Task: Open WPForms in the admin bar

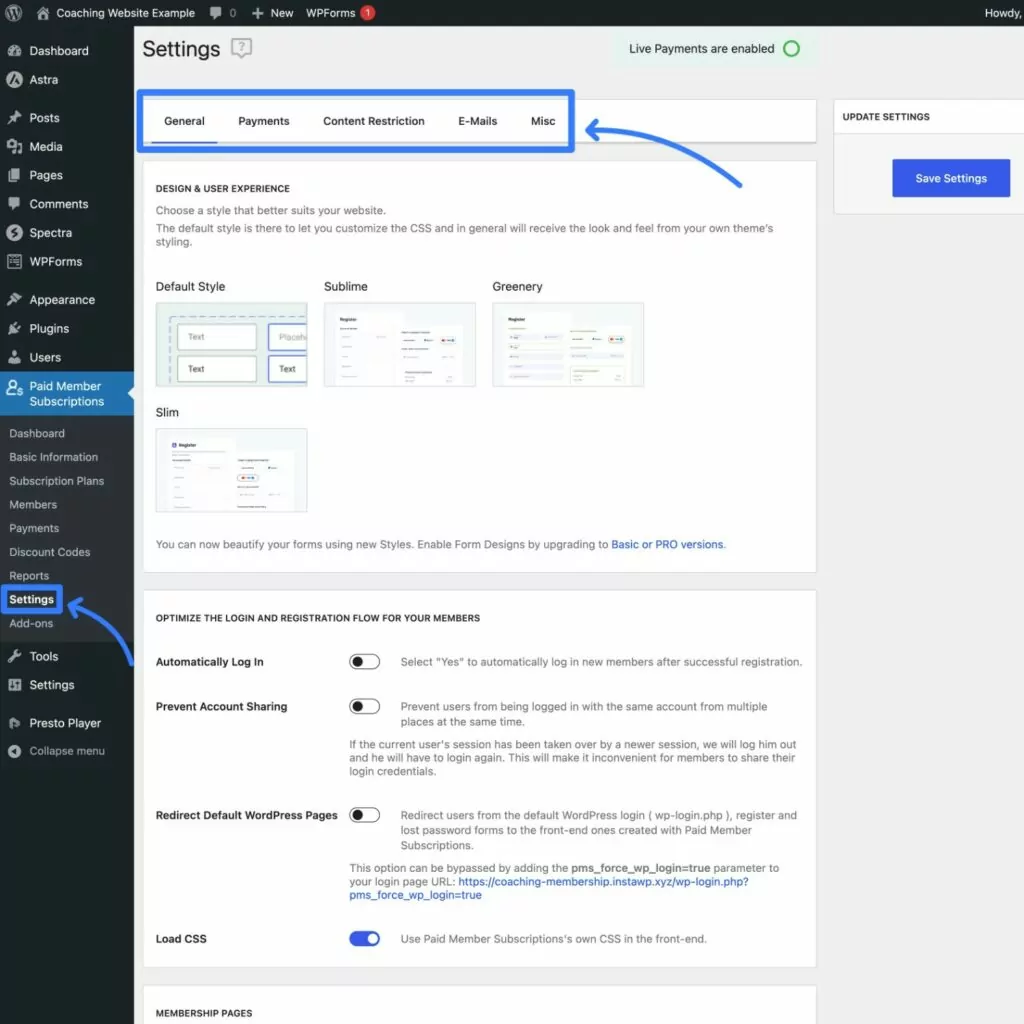Action: pyautogui.click(x=330, y=13)
